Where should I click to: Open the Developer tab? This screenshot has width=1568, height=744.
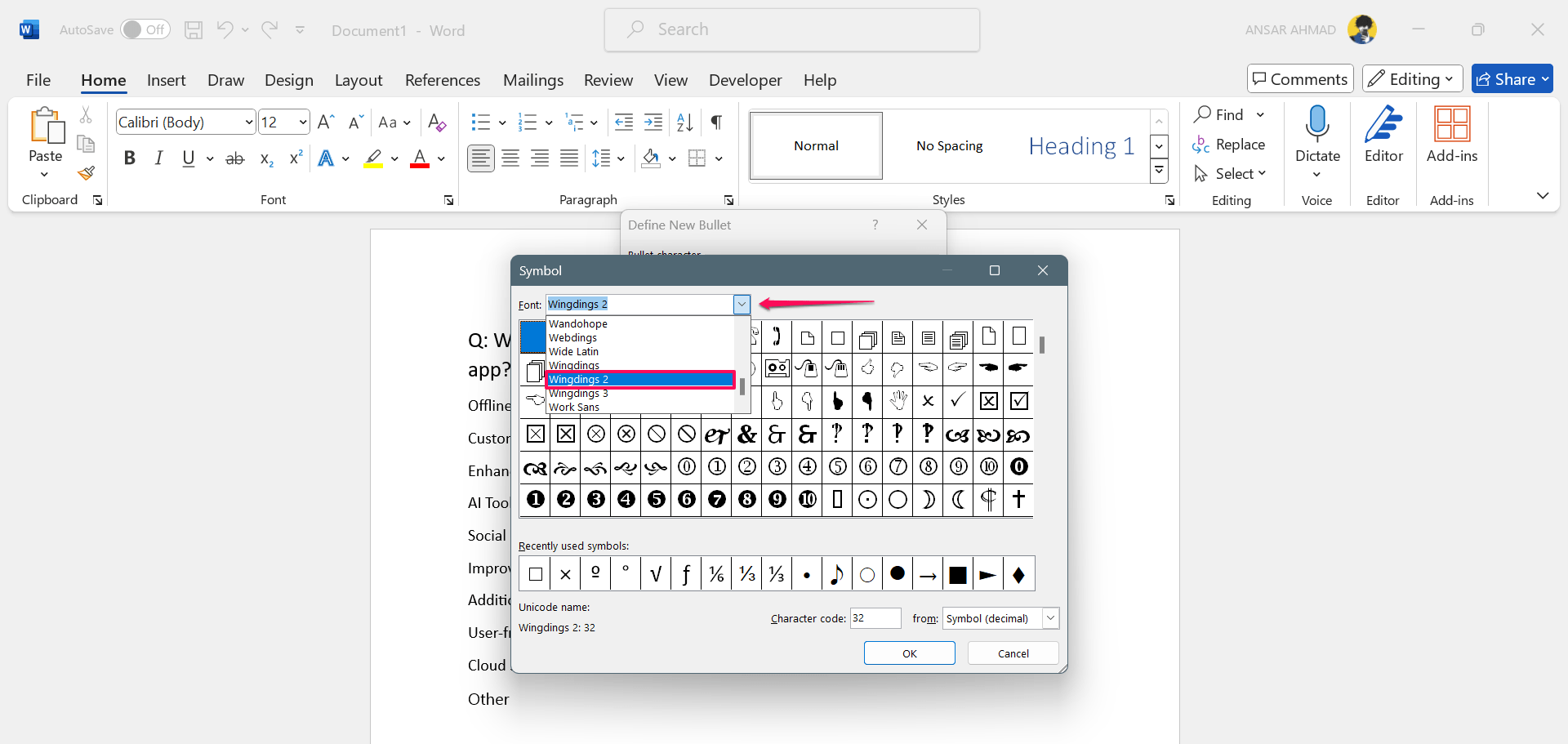pos(746,80)
